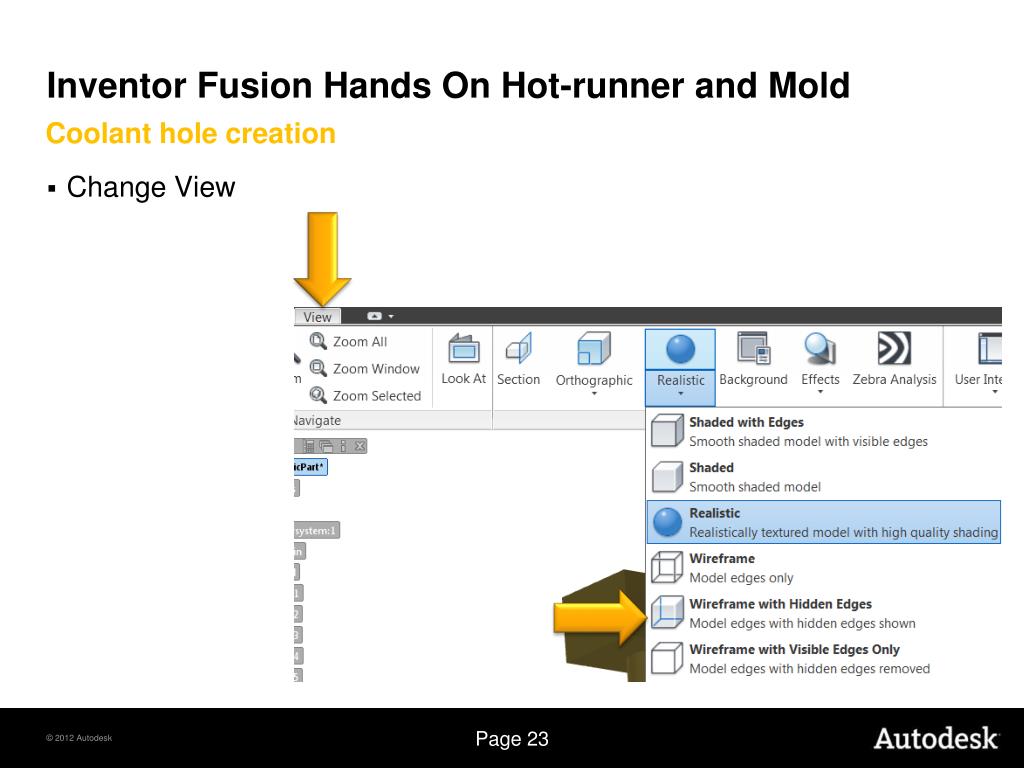The height and width of the screenshot is (768, 1024).
Task: Click the Zoom Window magnifier icon
Action: tap(318, 368)
